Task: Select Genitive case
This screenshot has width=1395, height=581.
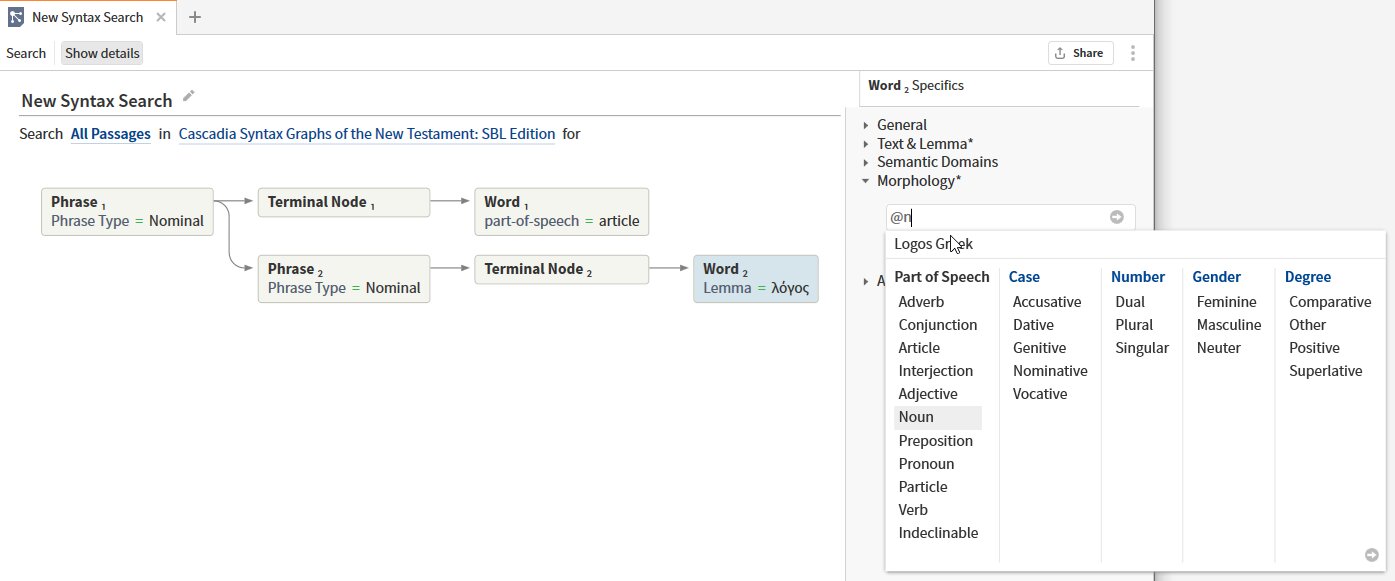Action: (1040, 348)
